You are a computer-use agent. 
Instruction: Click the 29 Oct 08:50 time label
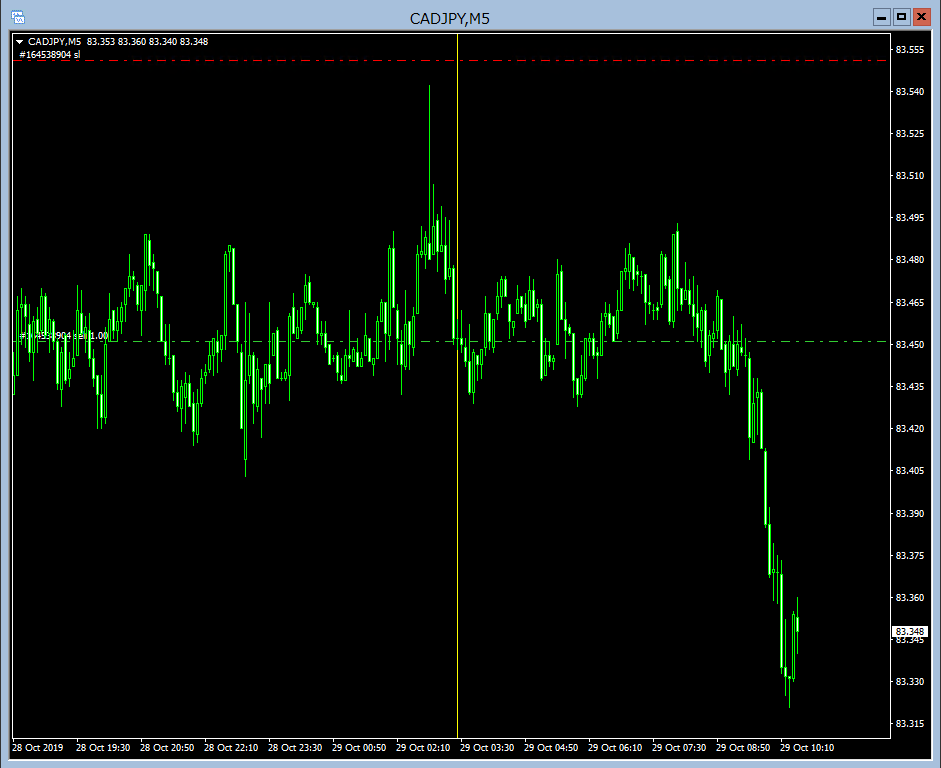click(743, 748)
